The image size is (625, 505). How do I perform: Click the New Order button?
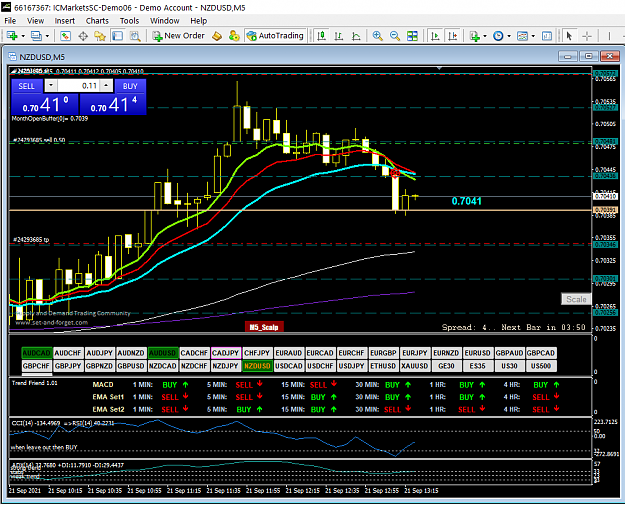179,36
